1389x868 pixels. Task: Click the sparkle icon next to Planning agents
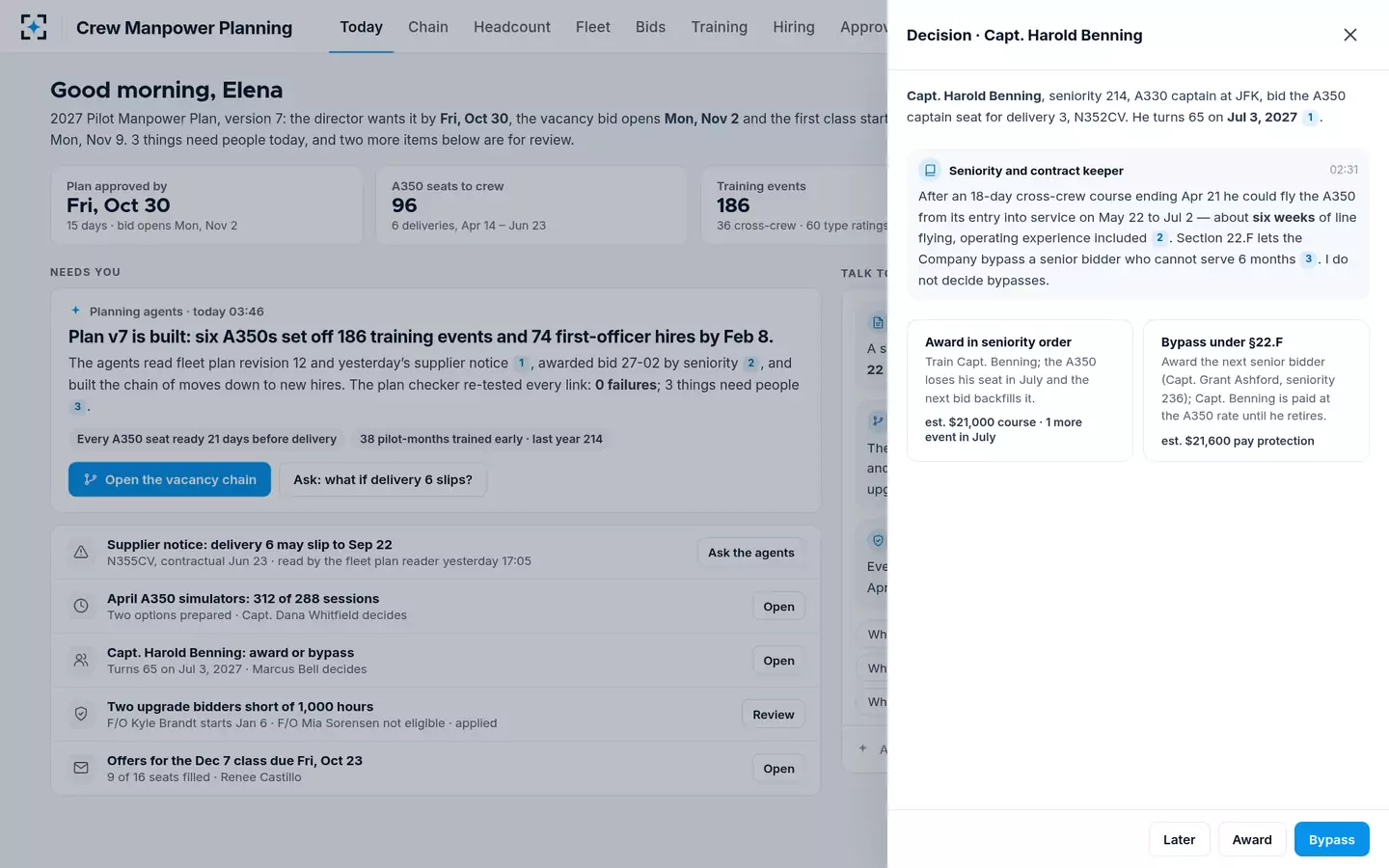[75, 311]
